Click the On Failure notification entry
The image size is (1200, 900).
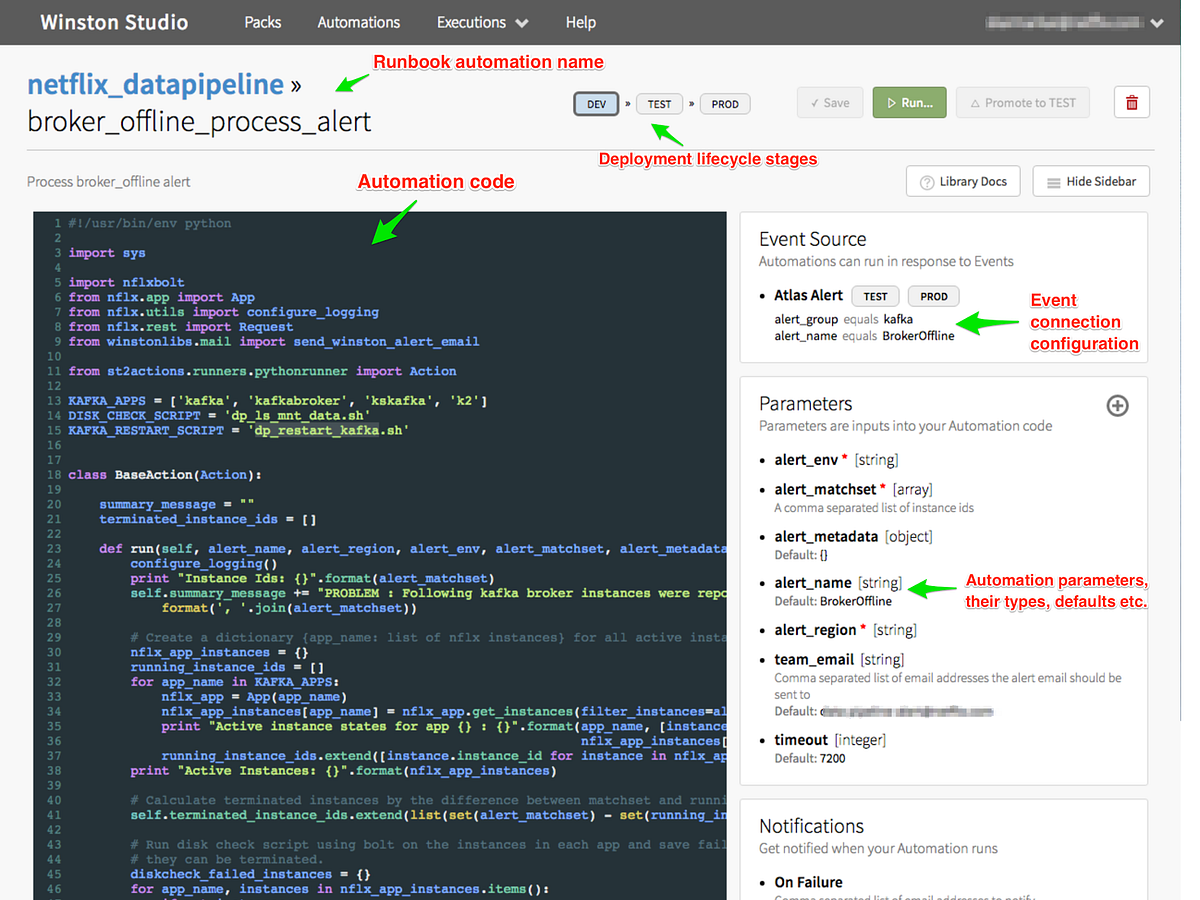808,882
